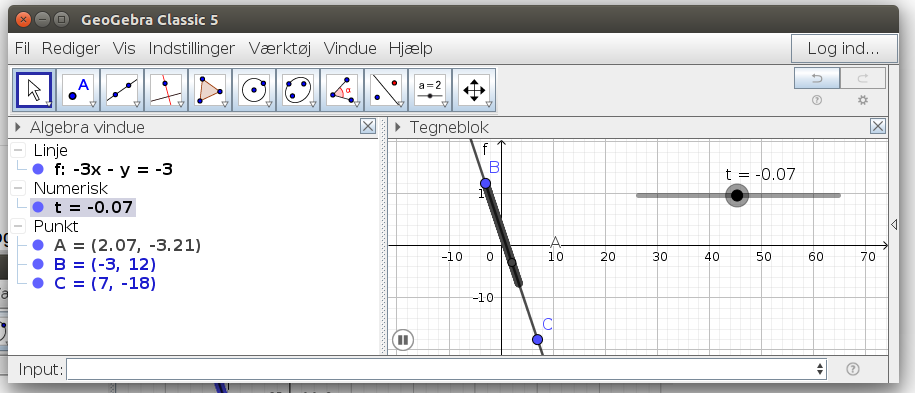Select the t = -0.07 algebra entry
This screenshot has width=915, height=393.
point(93,207)
